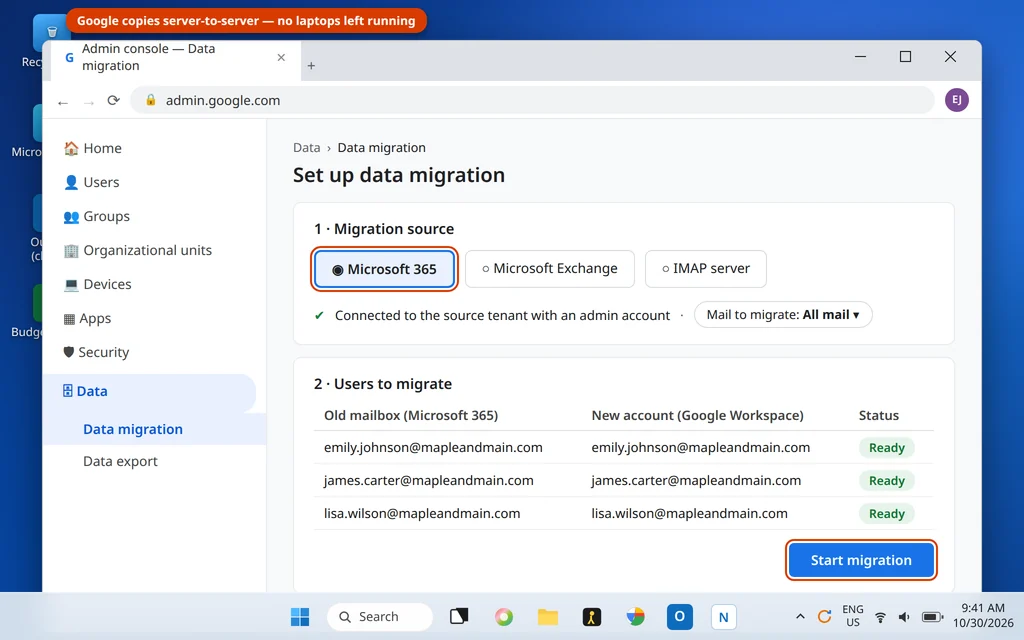Image resolution: width=1024 pixels, height=640 pixels.
Task: Click the volume speaker icon
Action: (x=904, y=617)
